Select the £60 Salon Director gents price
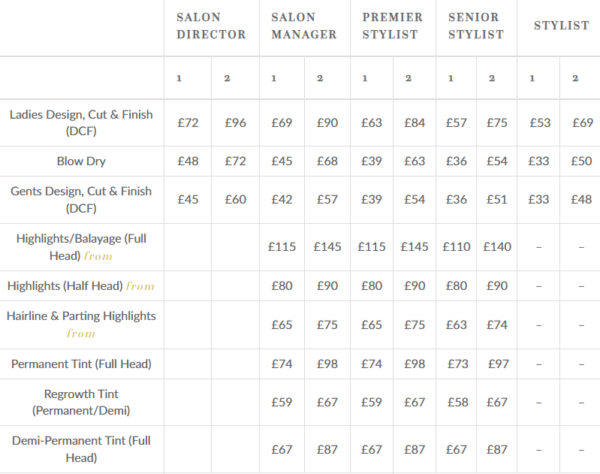 235,199
